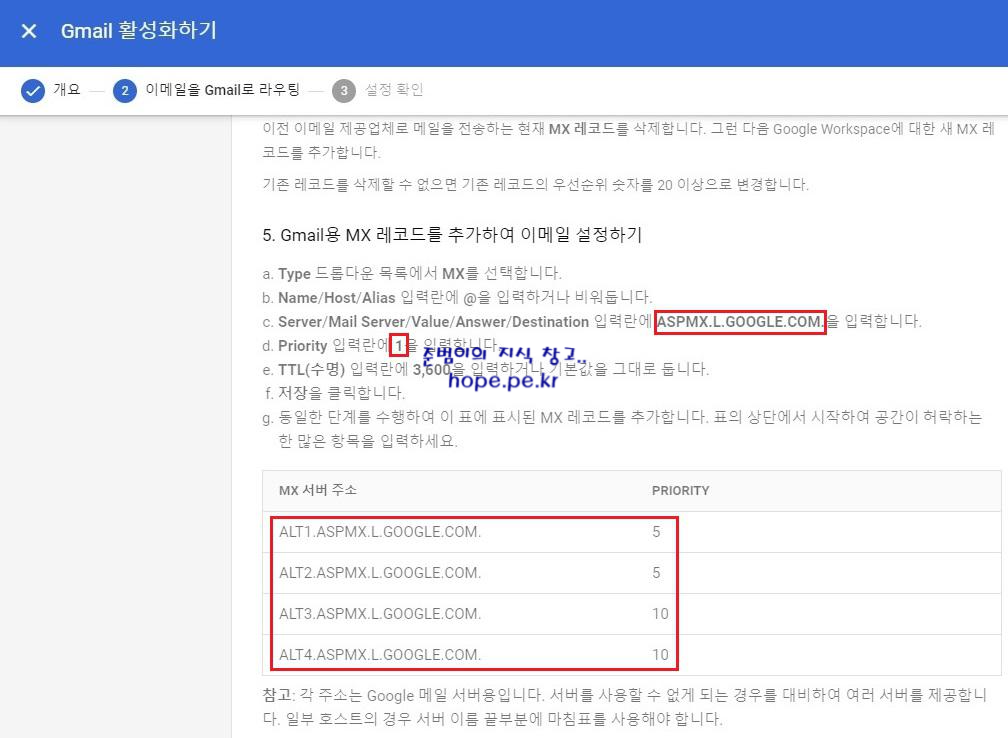Click the 참고 note paragraph
The height and width of the screenshot is (738, 1008).
coord(624,707)
